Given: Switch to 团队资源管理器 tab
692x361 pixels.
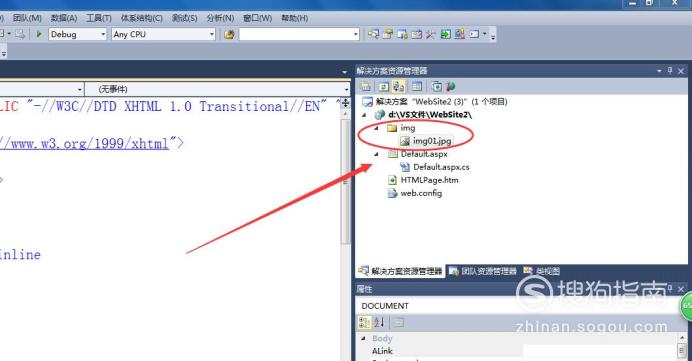Looking at the screenshot, I should tap(482, 271).
